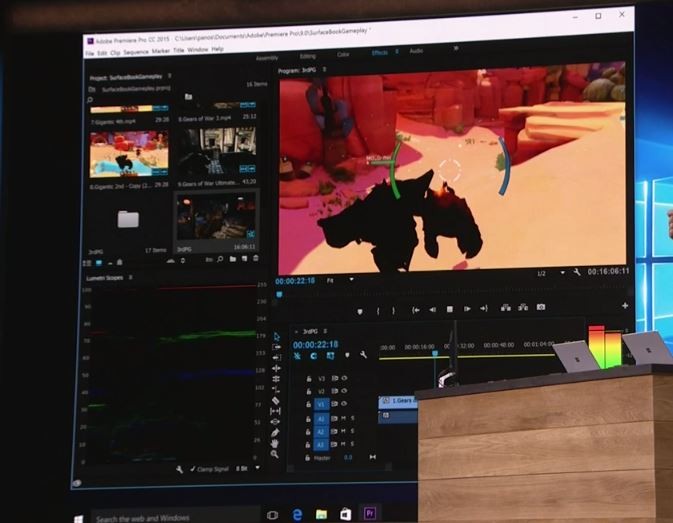Viewport: 673px width, 523px height.
Task: Click the Program monitor scrub playhead
Action: pos(279,294)
